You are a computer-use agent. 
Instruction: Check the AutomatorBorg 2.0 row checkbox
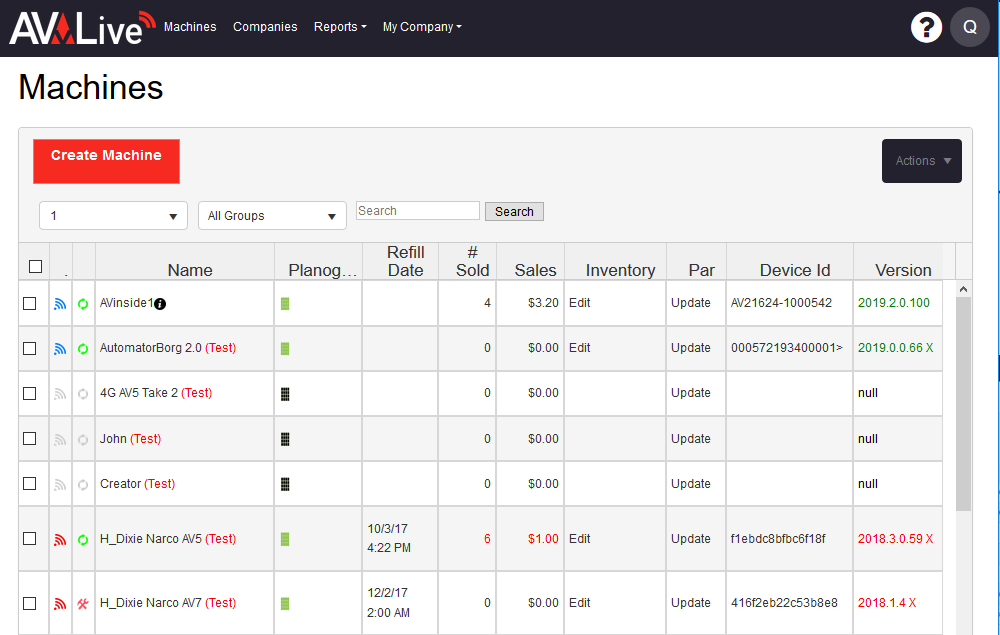(x=29, y=348)
